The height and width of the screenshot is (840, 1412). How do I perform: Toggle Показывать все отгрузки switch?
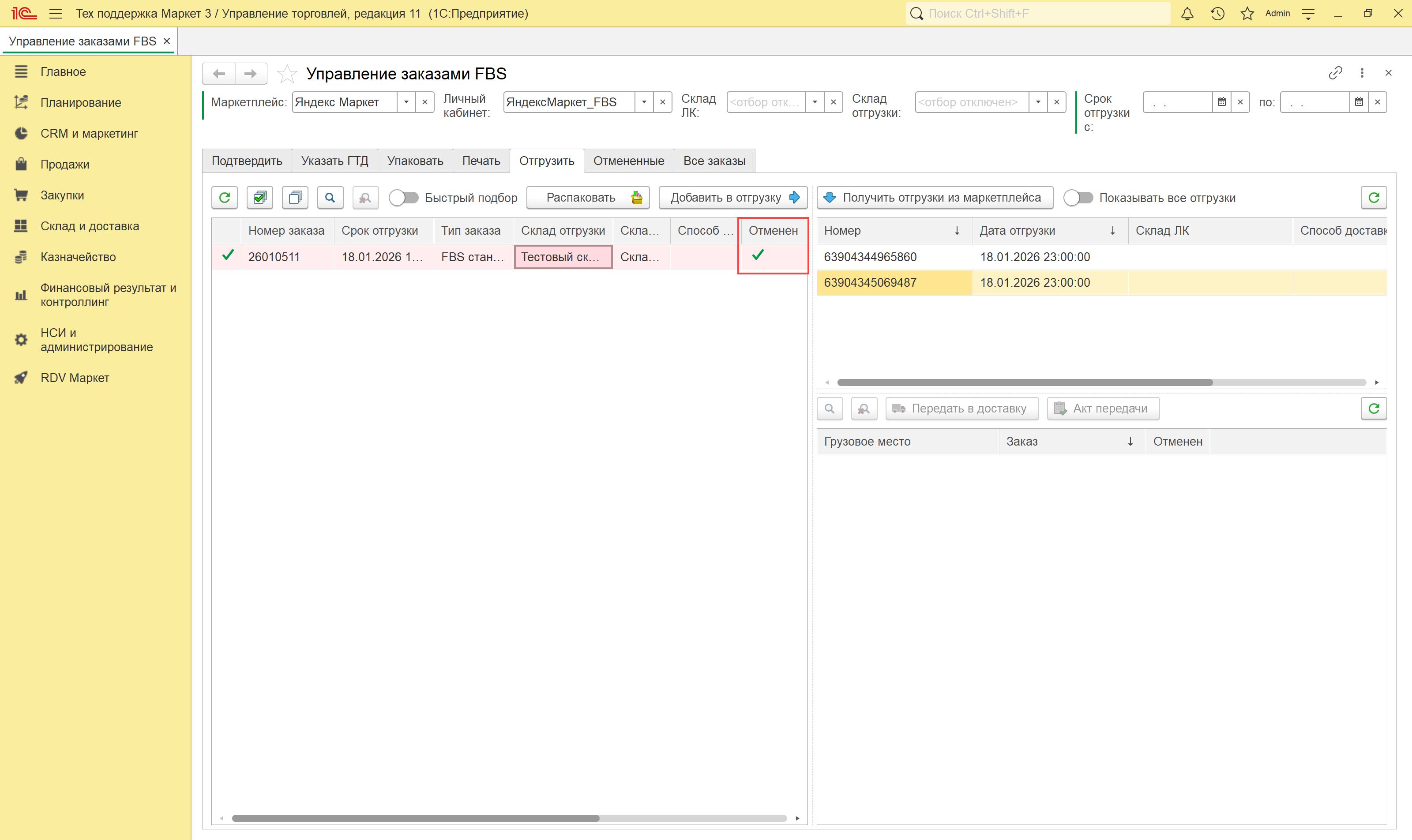click(x=1078, y=198)
